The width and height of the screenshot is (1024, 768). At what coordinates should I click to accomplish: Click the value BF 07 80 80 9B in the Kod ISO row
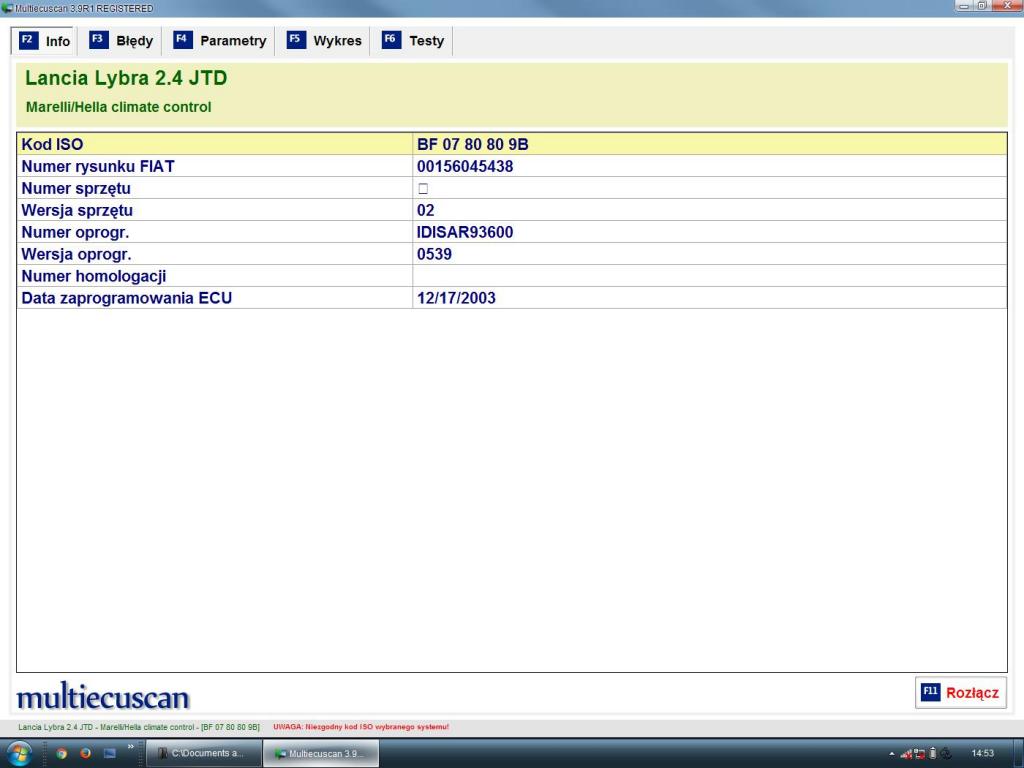coord(473,144)
